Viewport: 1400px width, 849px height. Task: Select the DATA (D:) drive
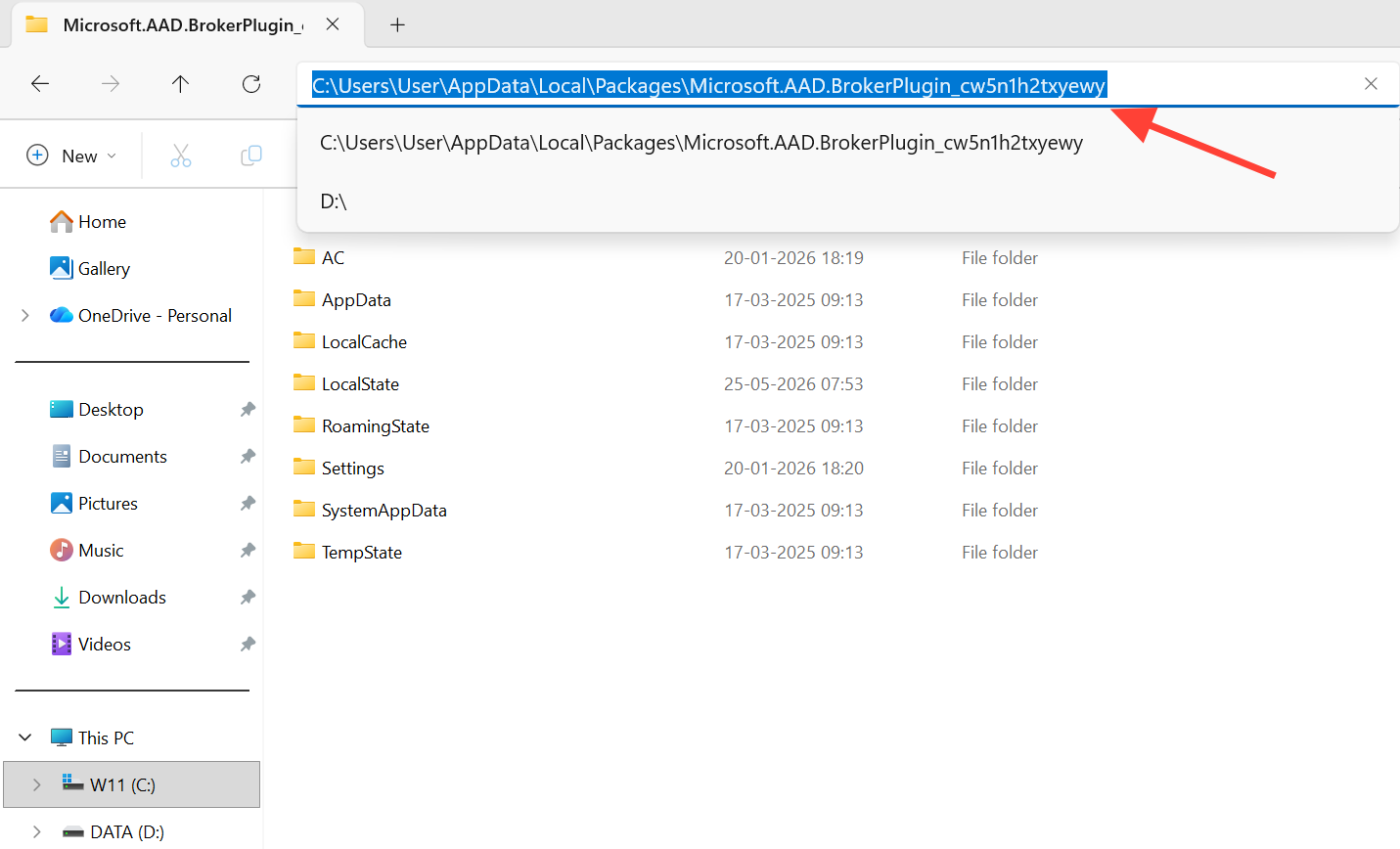(x=126, y=832)
